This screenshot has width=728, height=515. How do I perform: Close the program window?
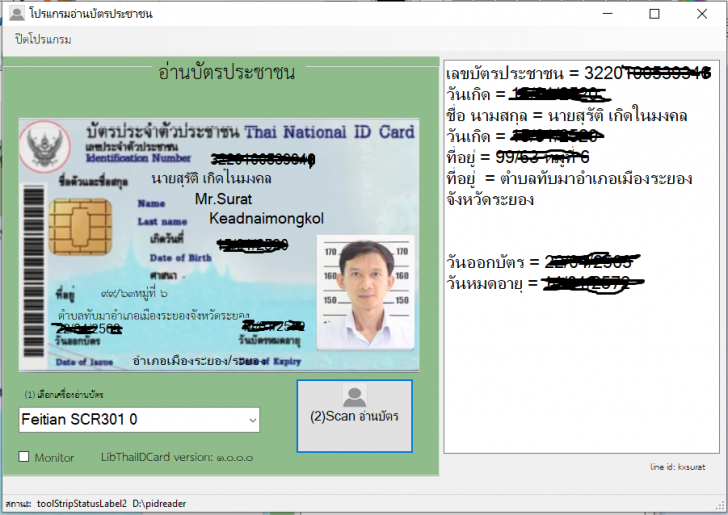click(x=702, y=14)
